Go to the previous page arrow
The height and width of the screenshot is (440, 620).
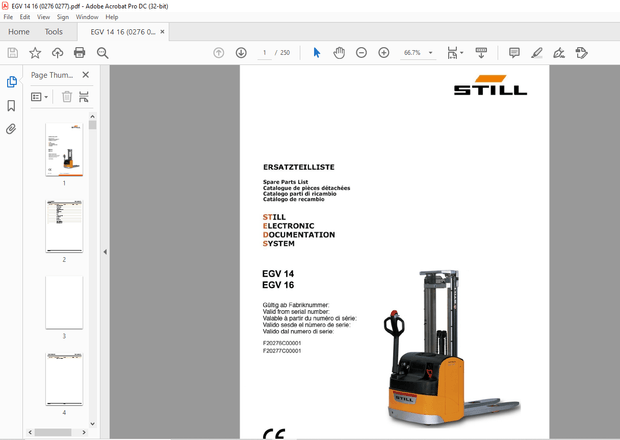coord(219,53)
